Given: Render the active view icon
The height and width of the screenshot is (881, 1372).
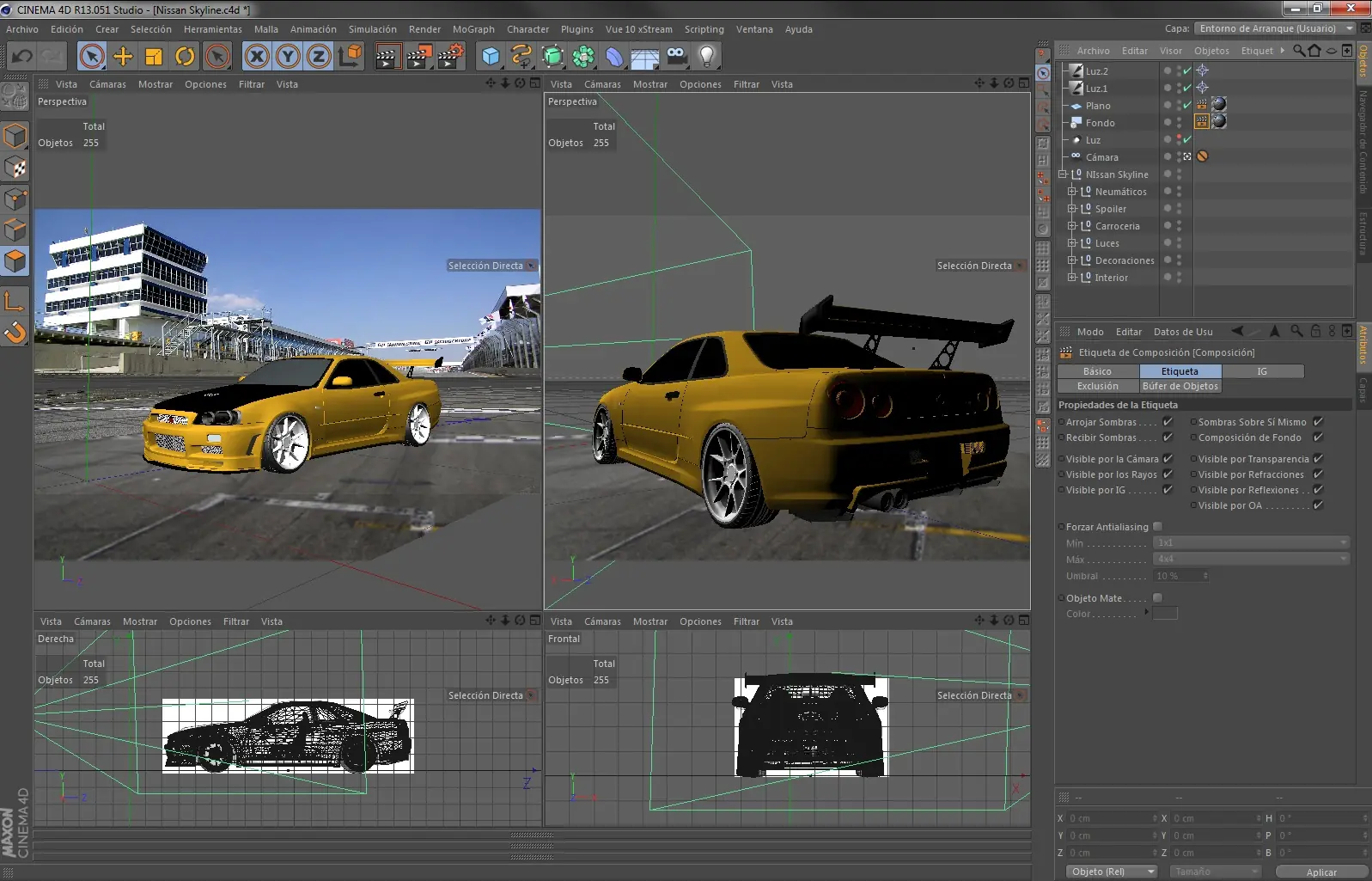Looking at the screenshot, I should (x=387, y=57).
